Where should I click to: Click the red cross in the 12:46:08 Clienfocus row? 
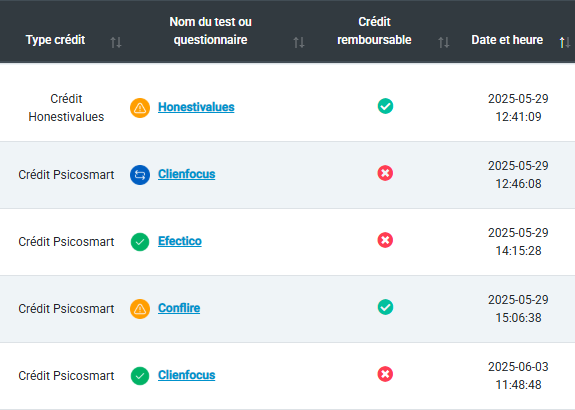(385, 173)
